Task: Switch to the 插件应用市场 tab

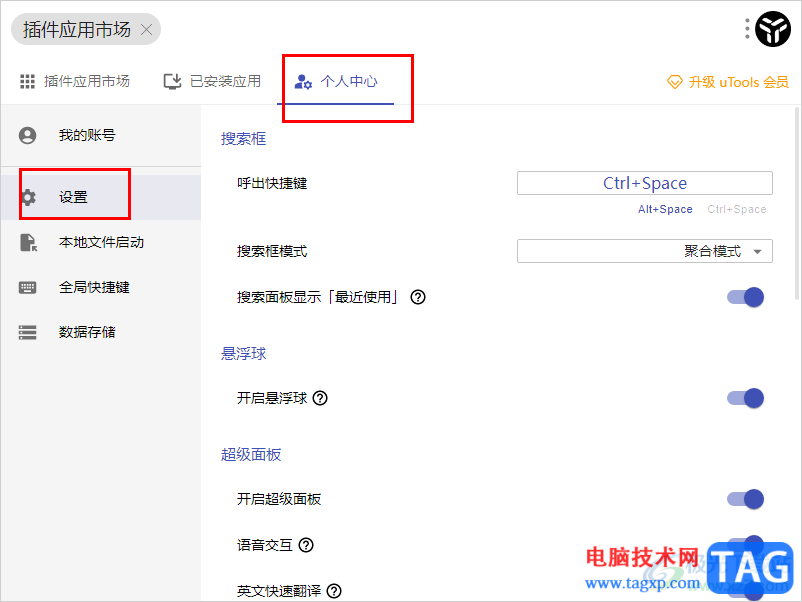Action: point(75,81)
